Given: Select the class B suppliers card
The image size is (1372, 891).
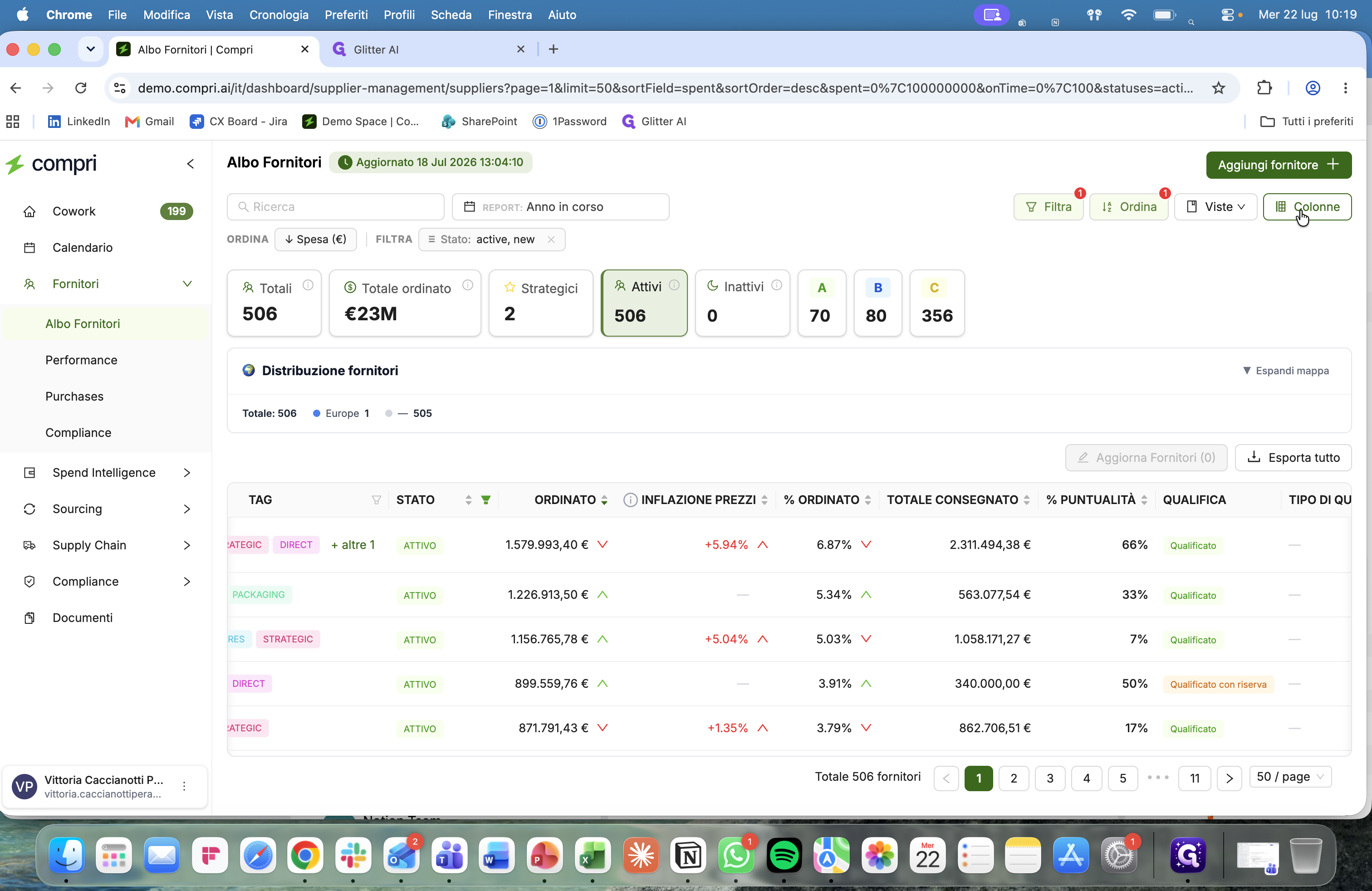Looking at the screenshot, I should tap(877, 303).
